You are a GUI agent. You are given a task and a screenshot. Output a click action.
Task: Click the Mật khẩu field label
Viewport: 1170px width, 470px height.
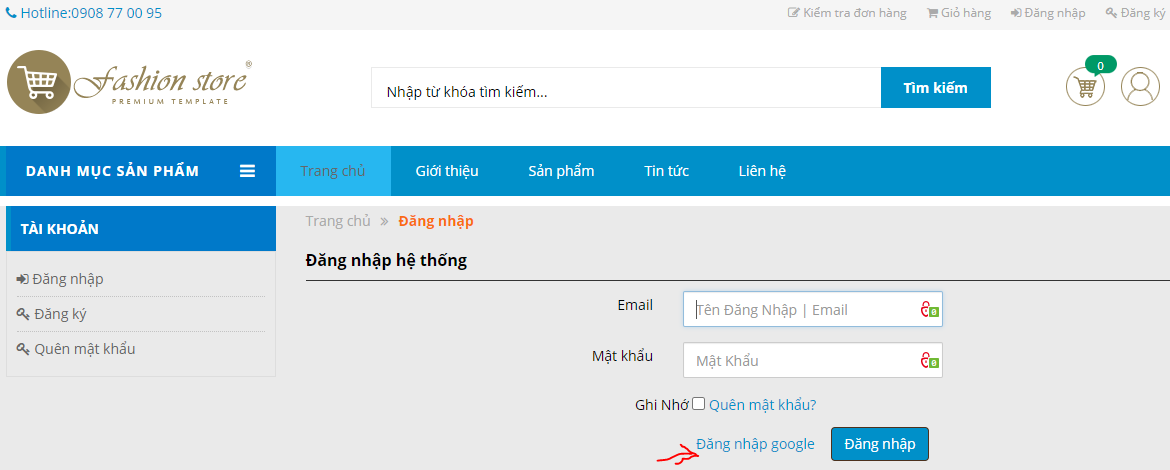[x=622, y=356]
